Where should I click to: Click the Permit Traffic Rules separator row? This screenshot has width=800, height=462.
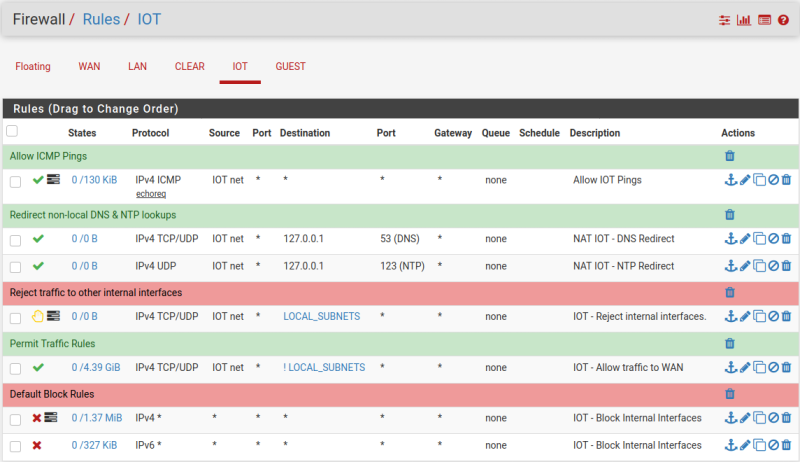point(401,344)
